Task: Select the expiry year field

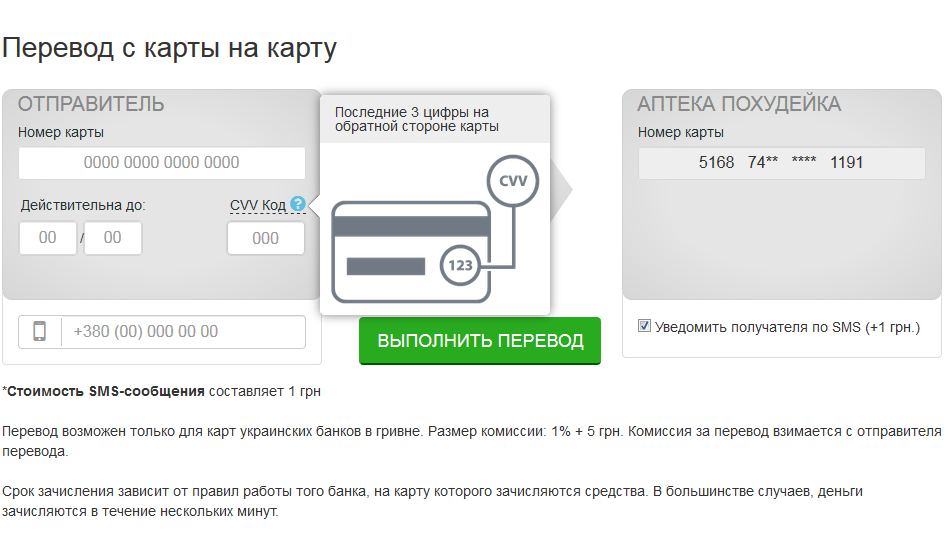Action: 113,237
